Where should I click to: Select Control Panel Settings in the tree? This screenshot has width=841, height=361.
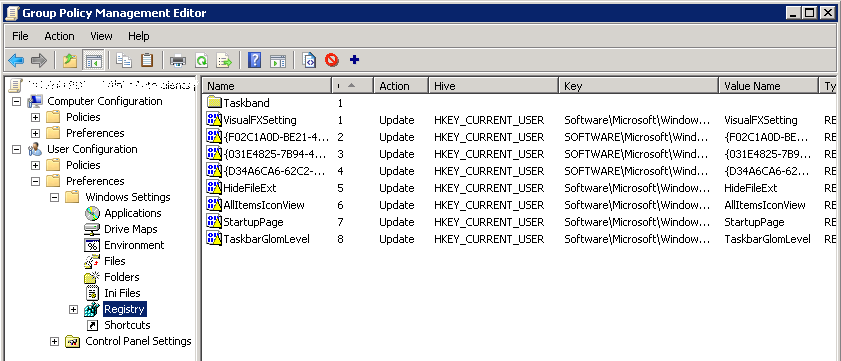click(x=138, y=341)
